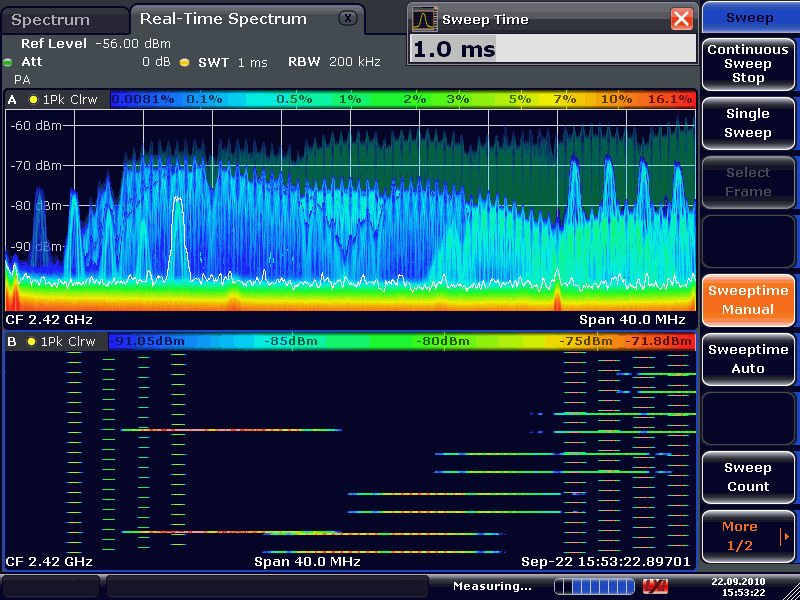Click the yellow SWT status dot

tap(185, 63)
